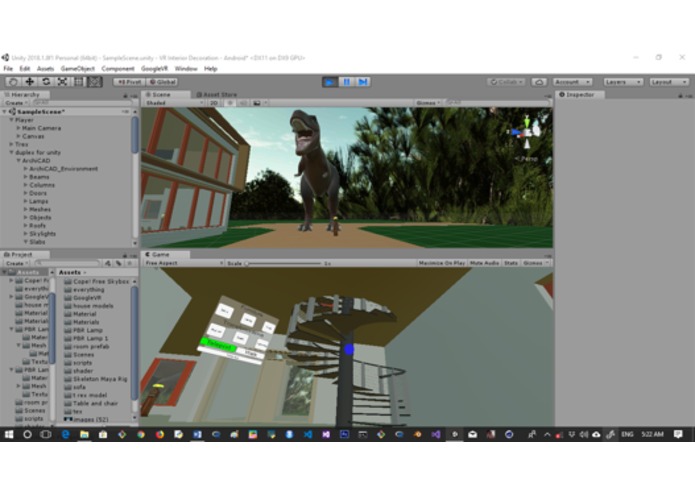Open the Layers dropdown
695x494 pixels.
click(x=623, y=82)
